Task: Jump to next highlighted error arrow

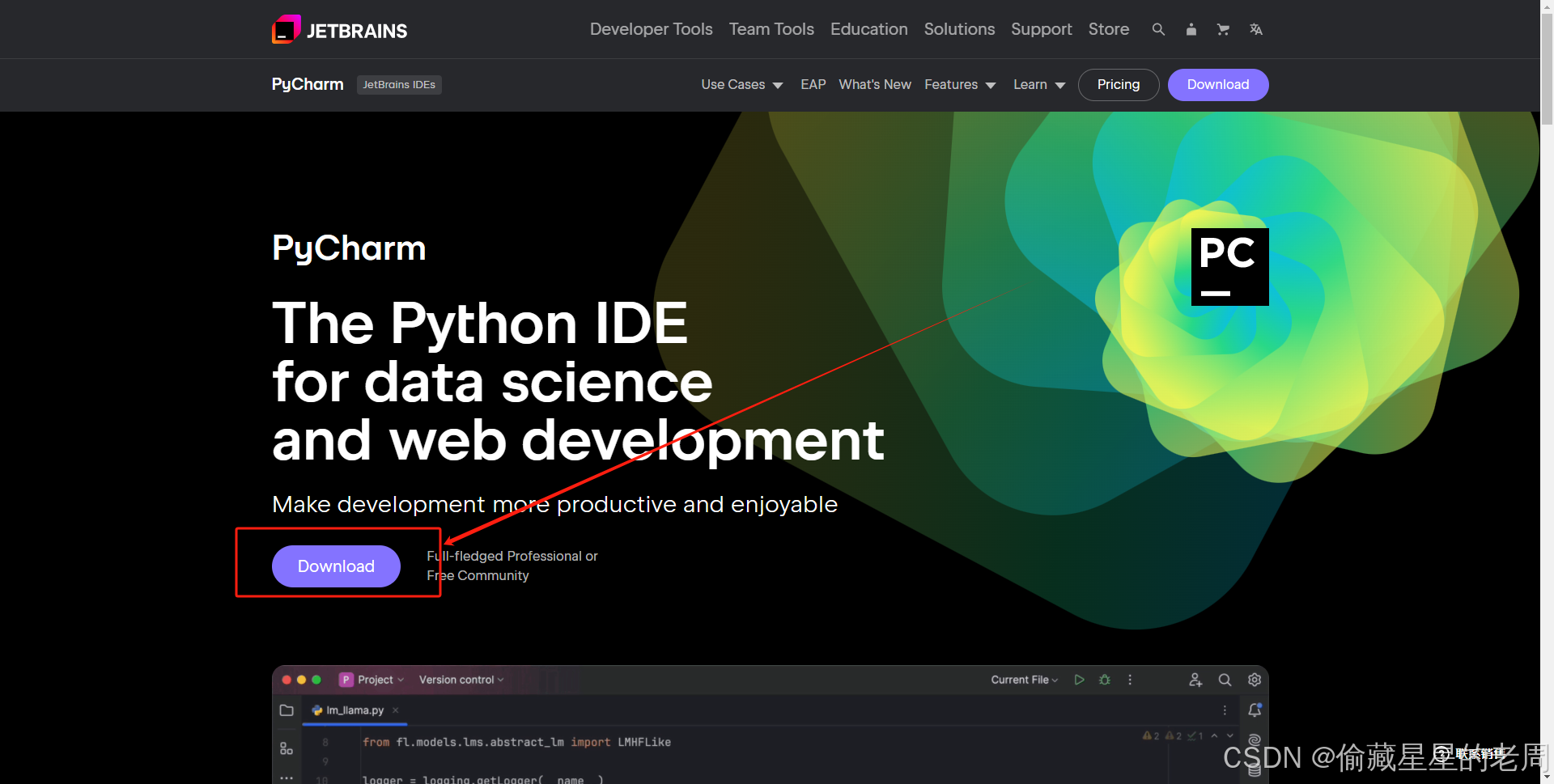Action: point(1230,735)
